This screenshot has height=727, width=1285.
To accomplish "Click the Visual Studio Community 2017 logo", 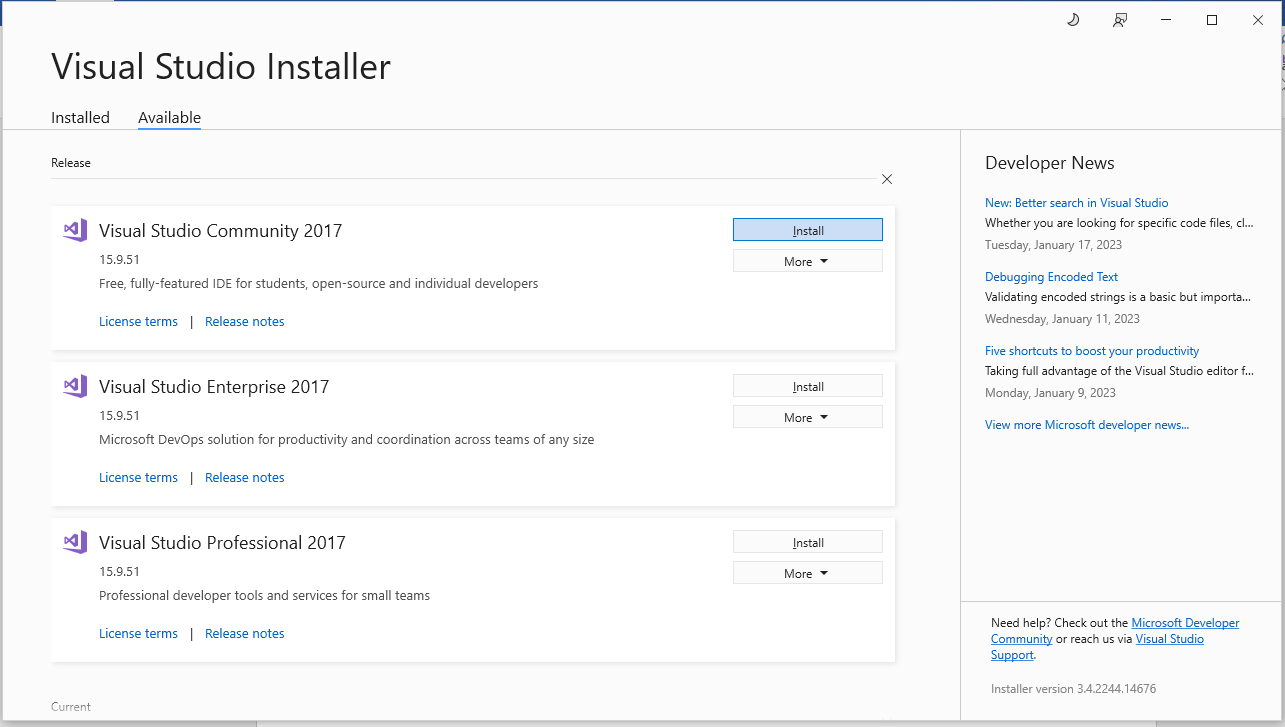I will pyautogui.click(x=75, y=230).
